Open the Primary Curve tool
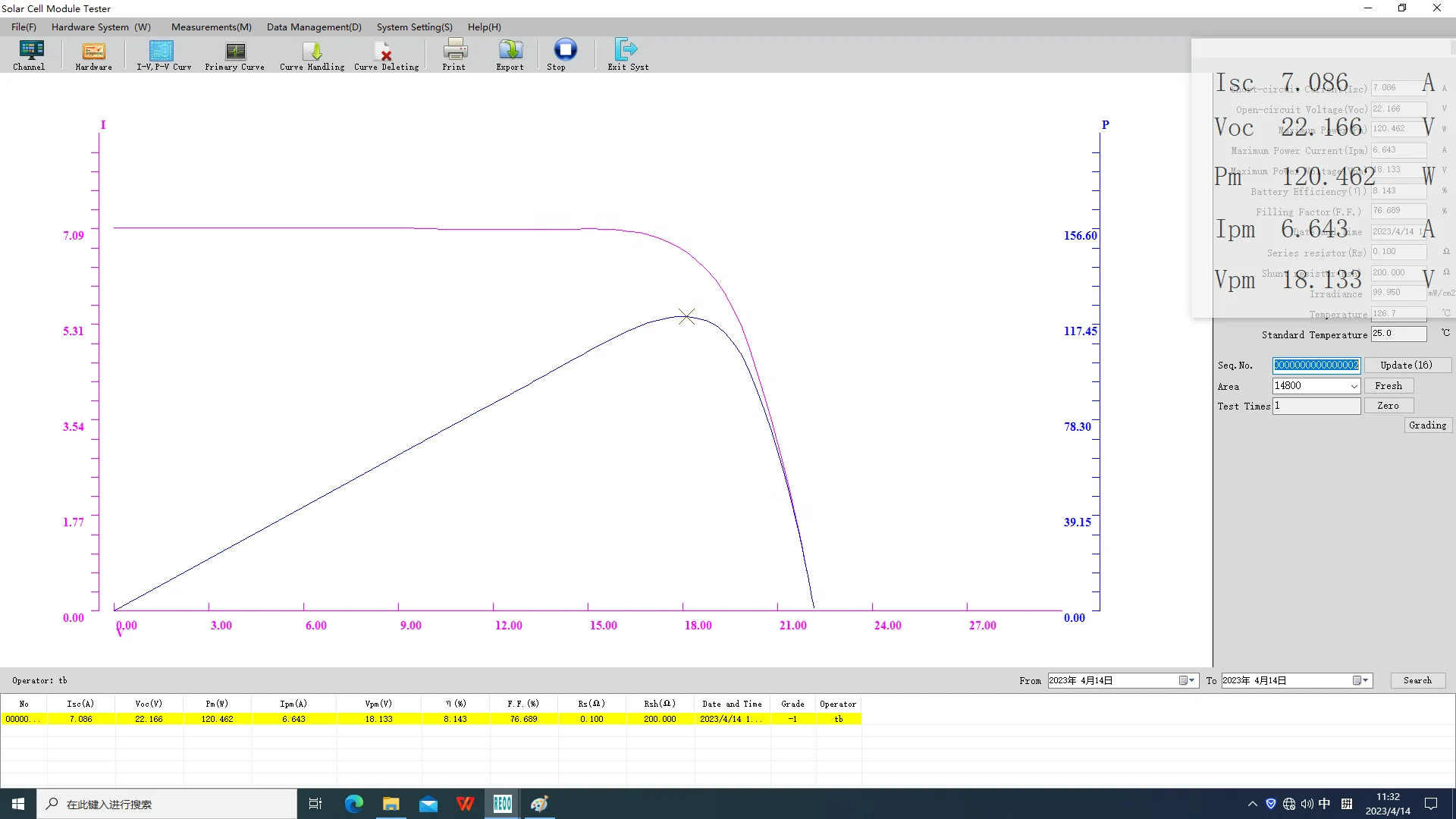 click(x=234, y=55)
